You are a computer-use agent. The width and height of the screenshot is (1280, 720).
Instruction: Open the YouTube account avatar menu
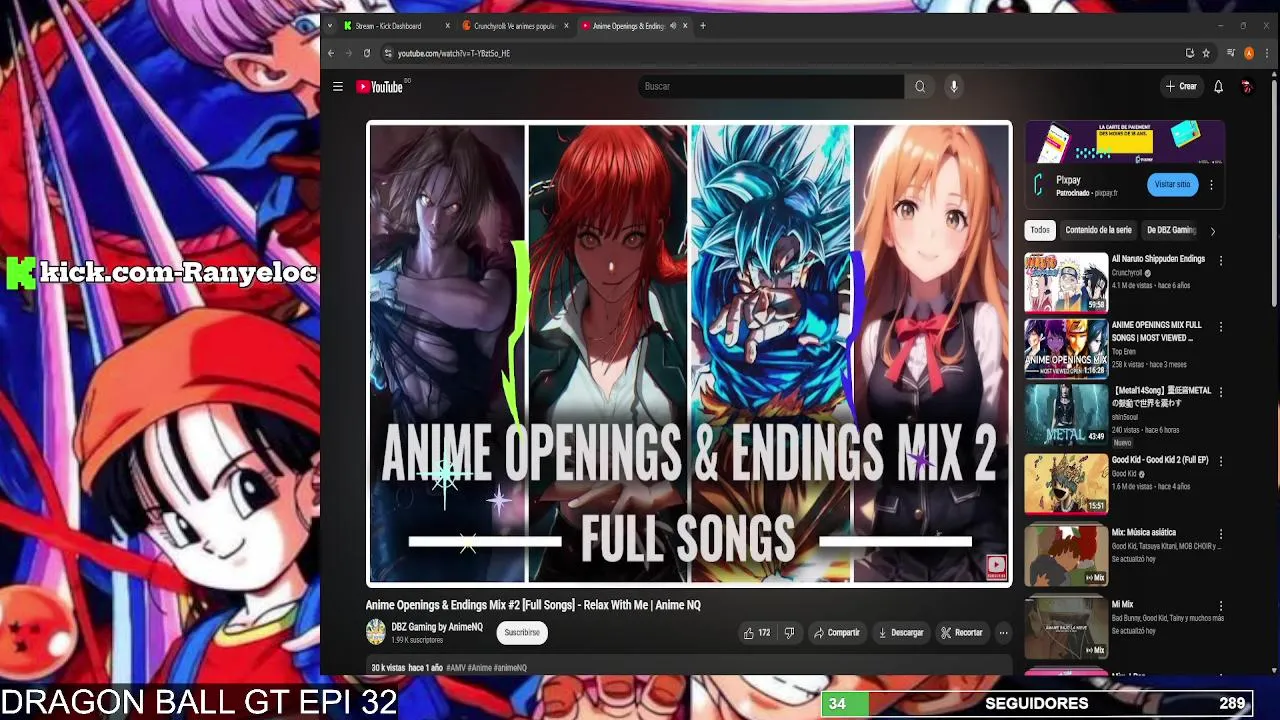tap(1246, 87)
